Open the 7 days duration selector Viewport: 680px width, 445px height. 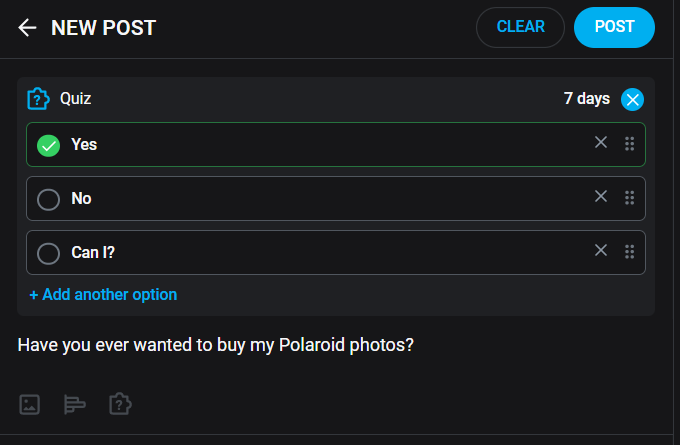click(x=586, y=99)
